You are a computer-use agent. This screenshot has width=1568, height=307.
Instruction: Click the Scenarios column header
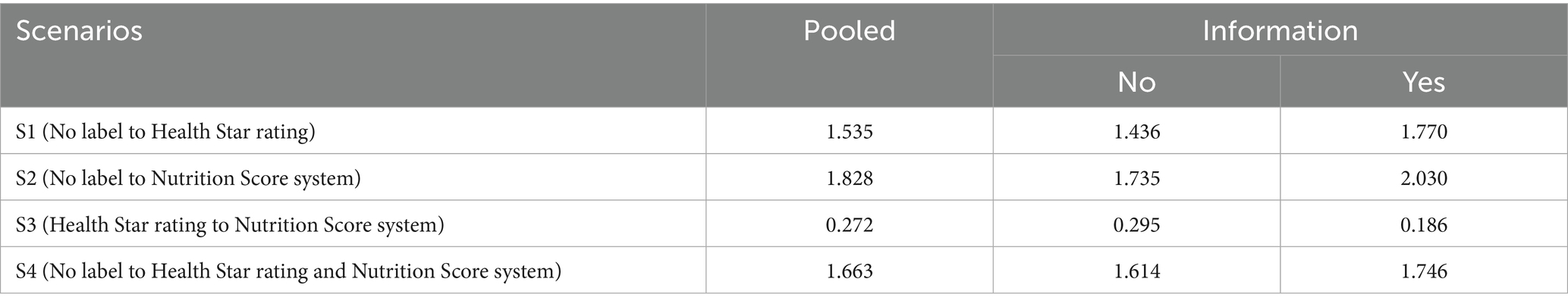coord(79,31)
